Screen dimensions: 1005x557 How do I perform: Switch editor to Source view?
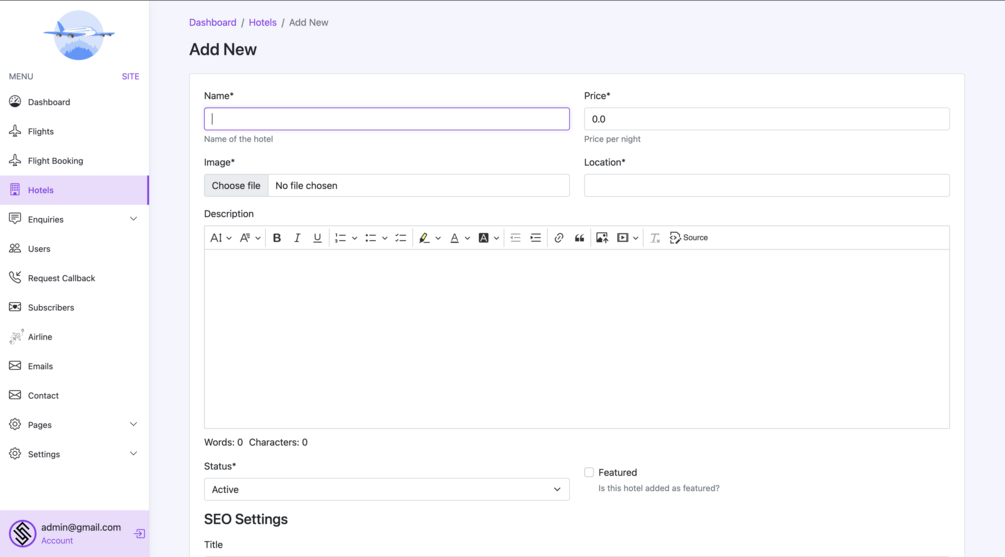688,238
